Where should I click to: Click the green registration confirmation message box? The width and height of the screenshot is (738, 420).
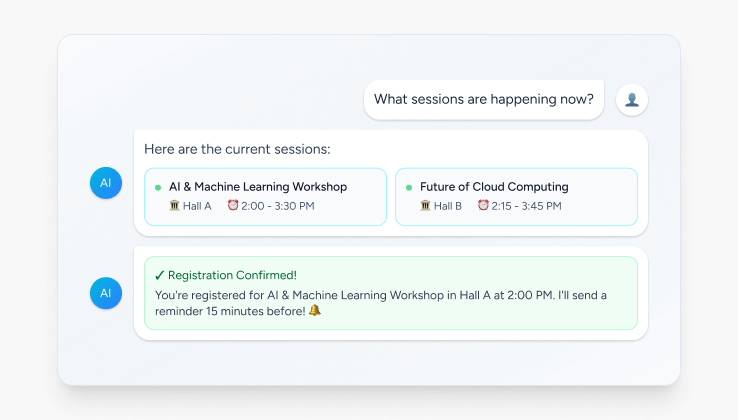click(390, 292)
